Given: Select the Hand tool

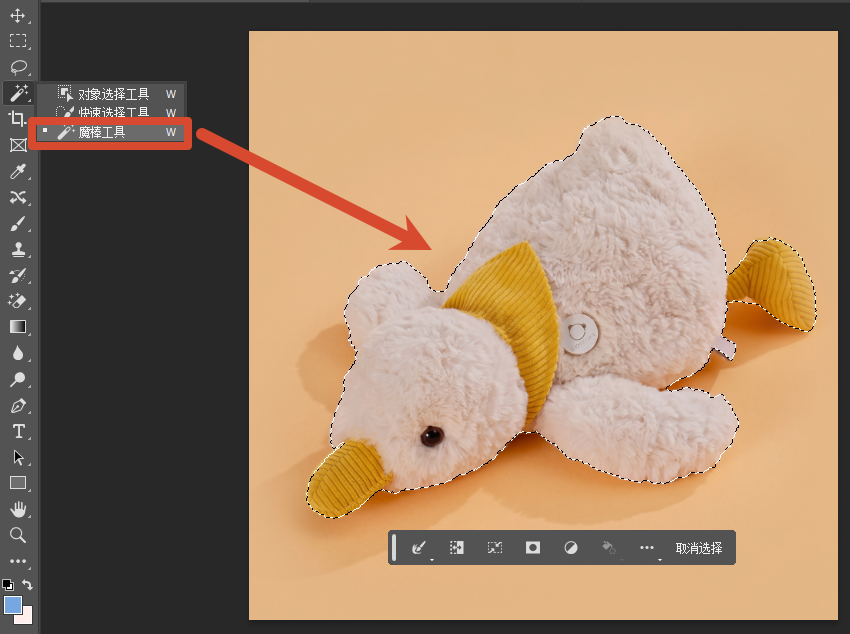Looking at the screenshot, I should 18,509.
